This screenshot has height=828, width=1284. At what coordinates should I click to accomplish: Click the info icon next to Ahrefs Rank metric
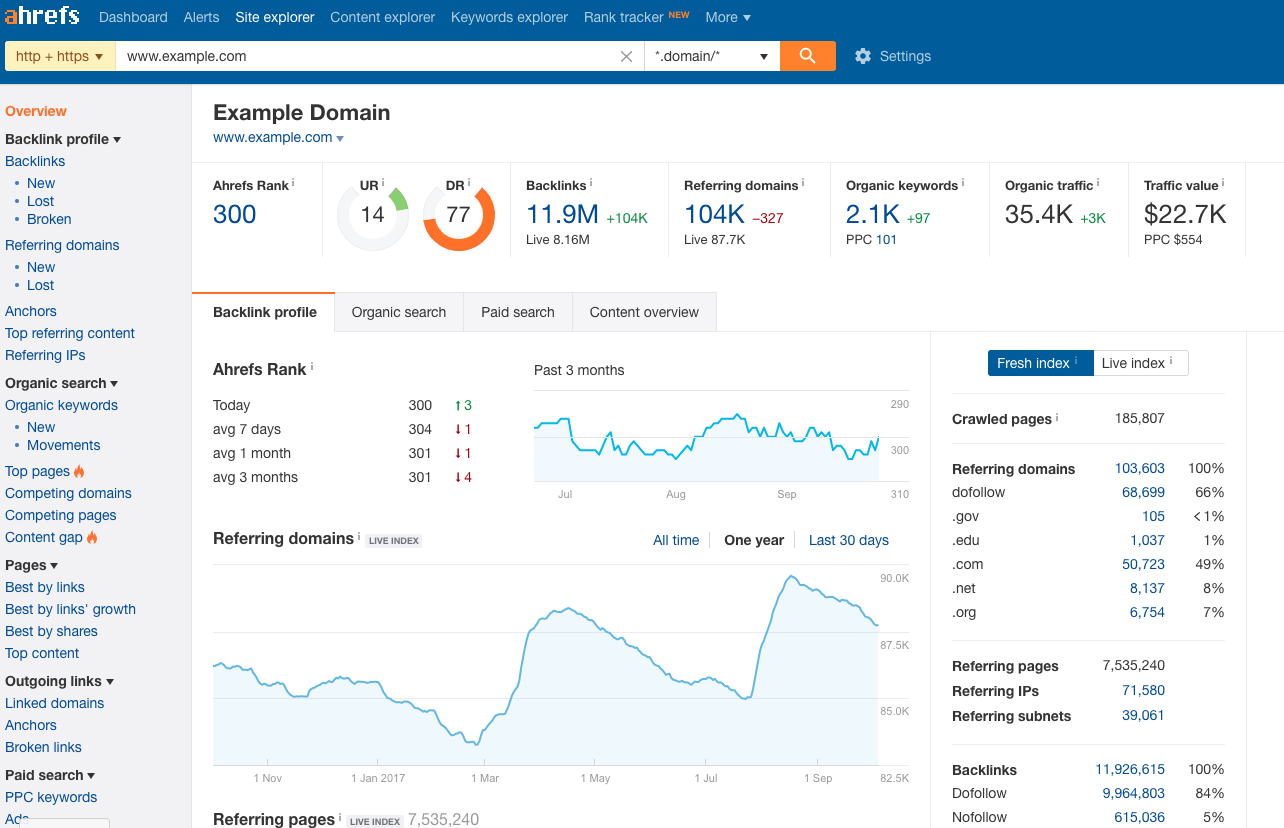click(293, 183)
